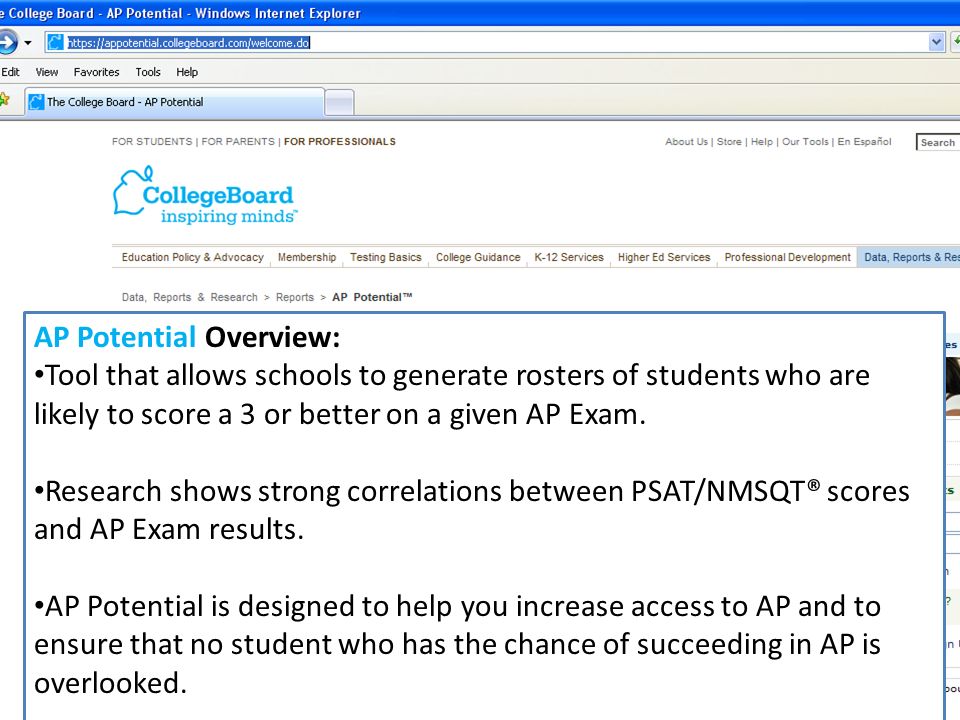Viewport: 960px width, 720px height.
Task: Select the address bar URL field
Action: click(496, 42)
